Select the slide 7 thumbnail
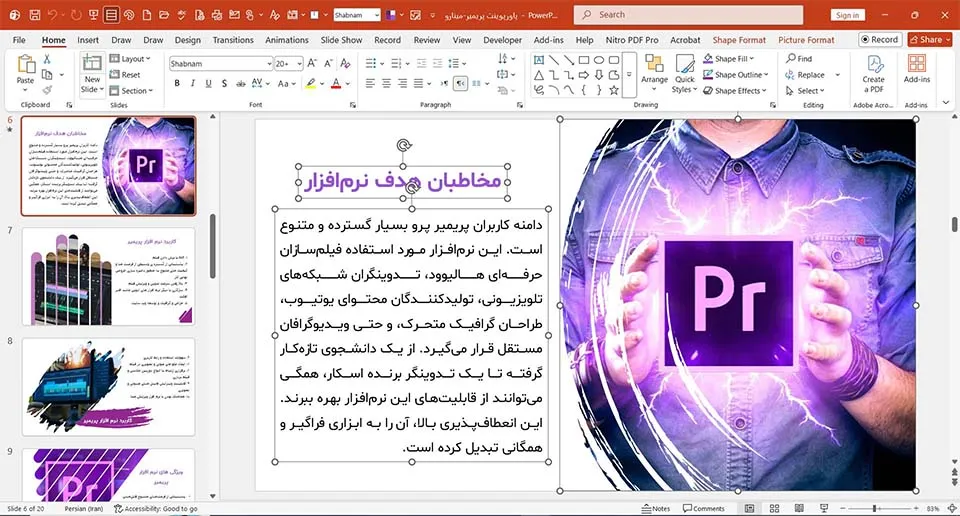This screenshot has width=960, height=516. pyautogui.click(x=108, y=276)
